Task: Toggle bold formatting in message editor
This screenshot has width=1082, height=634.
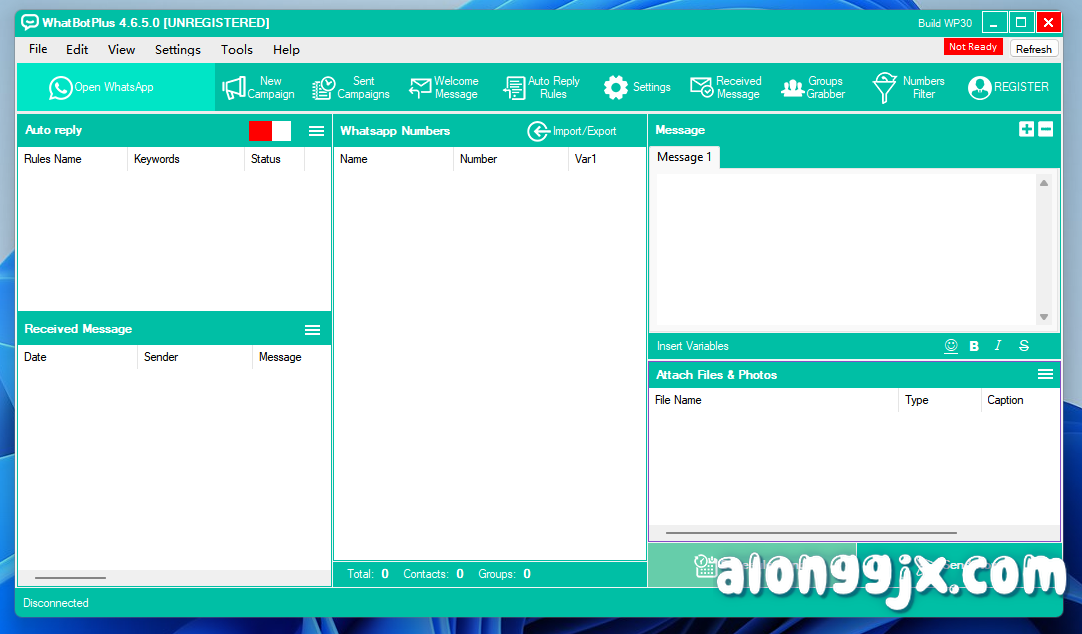Action: 973,345
